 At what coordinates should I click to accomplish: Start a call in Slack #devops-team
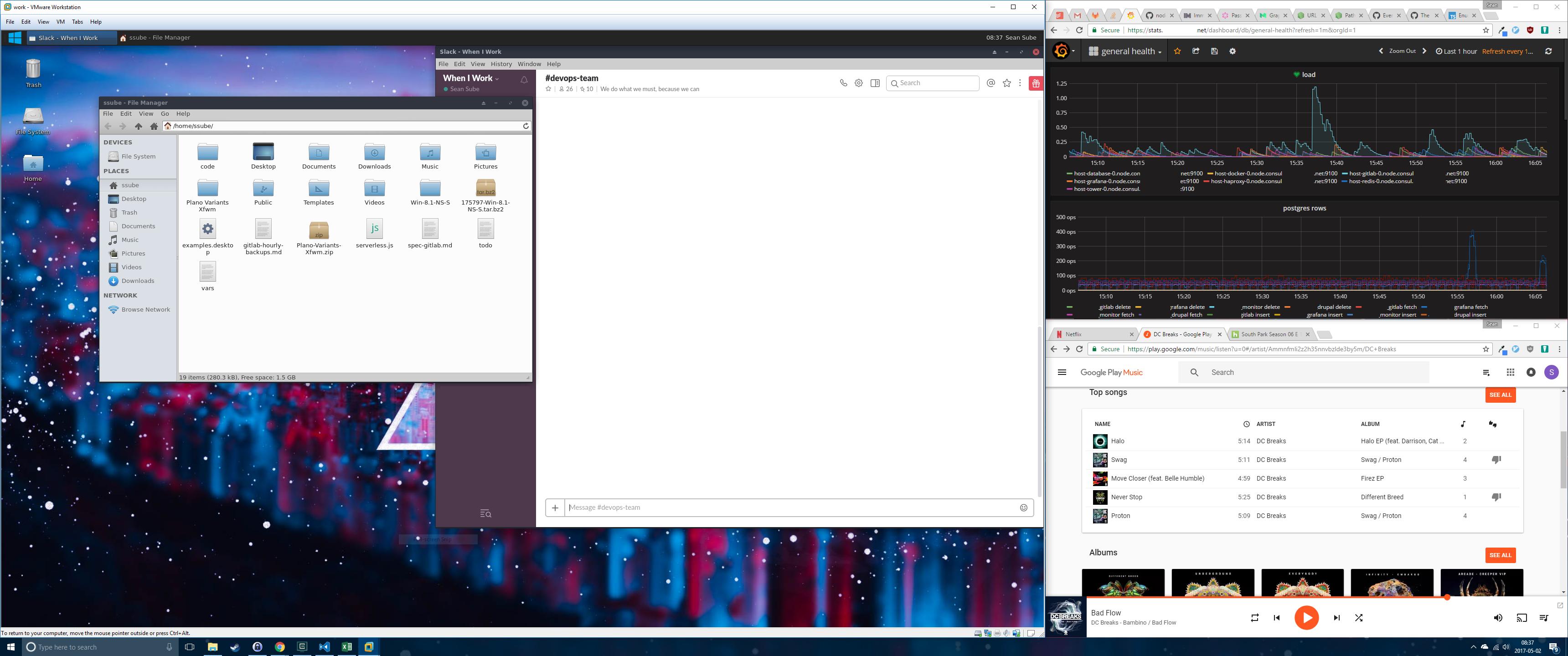point(843,83)
